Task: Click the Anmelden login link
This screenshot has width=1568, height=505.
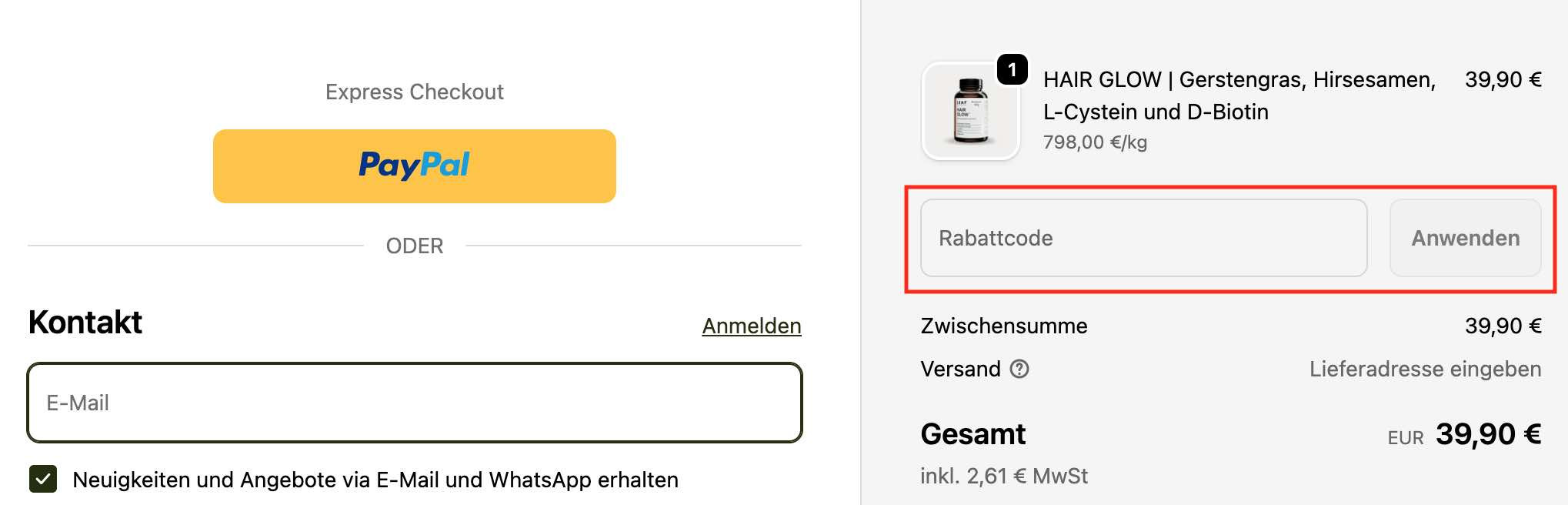Action: (x=751, y=326)
